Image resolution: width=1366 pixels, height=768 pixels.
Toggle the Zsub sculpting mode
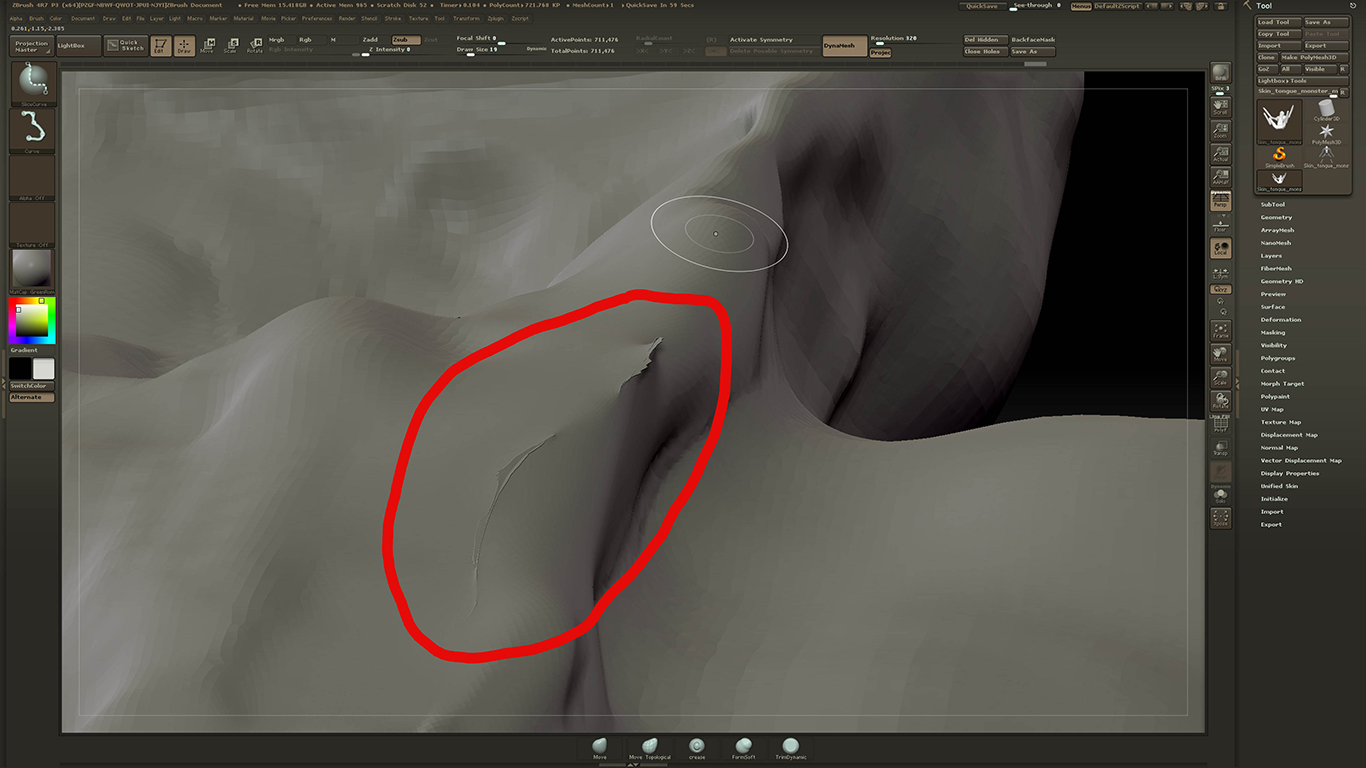(x=399, y=40)
